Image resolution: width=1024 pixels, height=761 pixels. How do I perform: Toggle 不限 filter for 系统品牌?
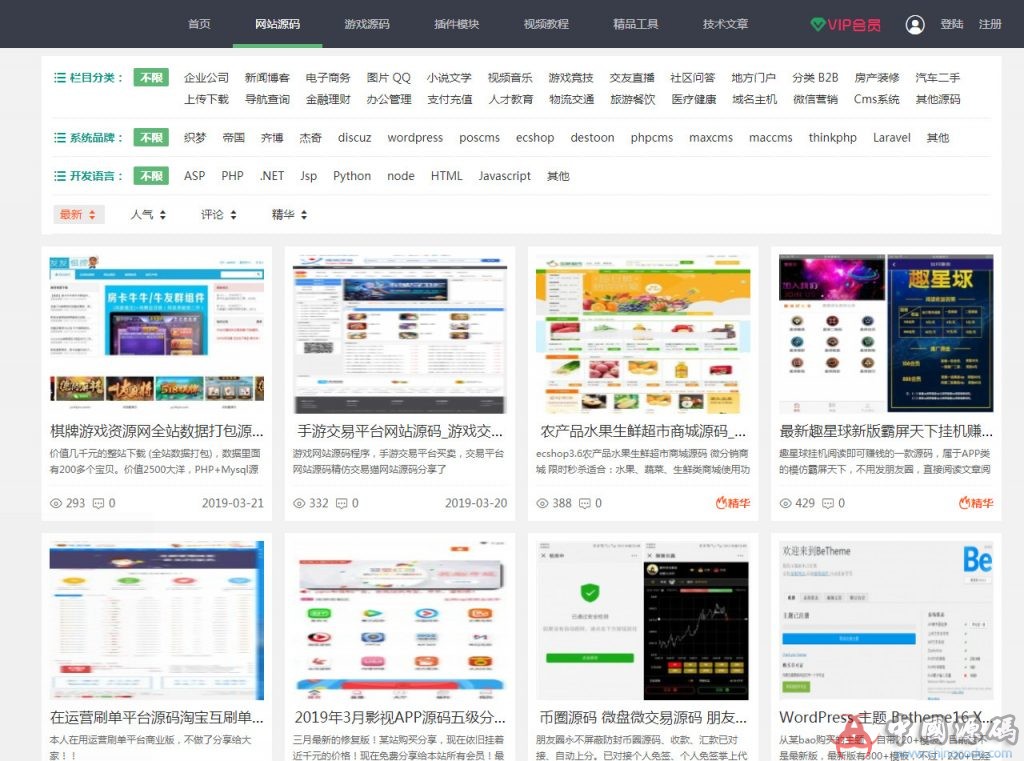coord(149,137)
